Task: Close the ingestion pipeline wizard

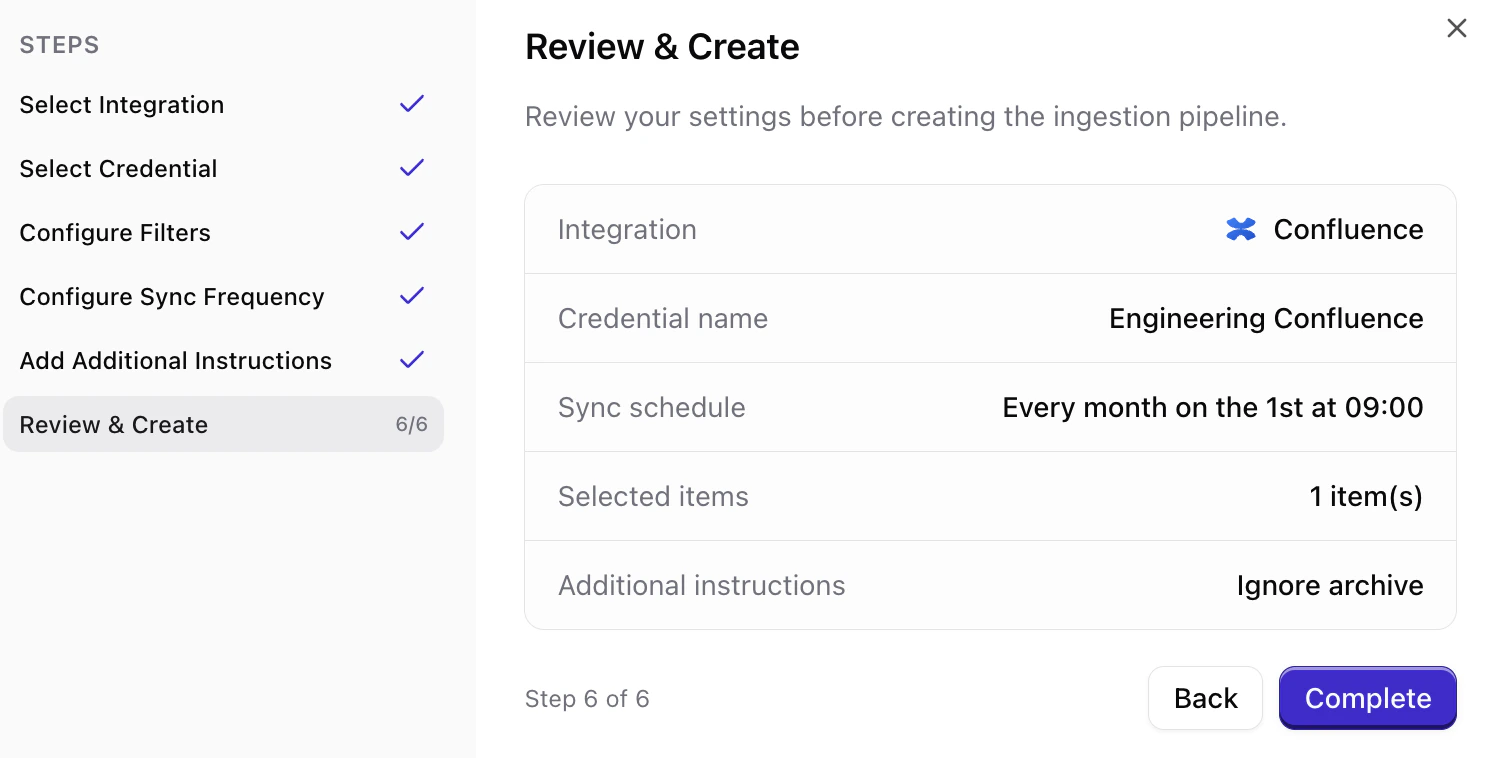Action: [1457, 28]
